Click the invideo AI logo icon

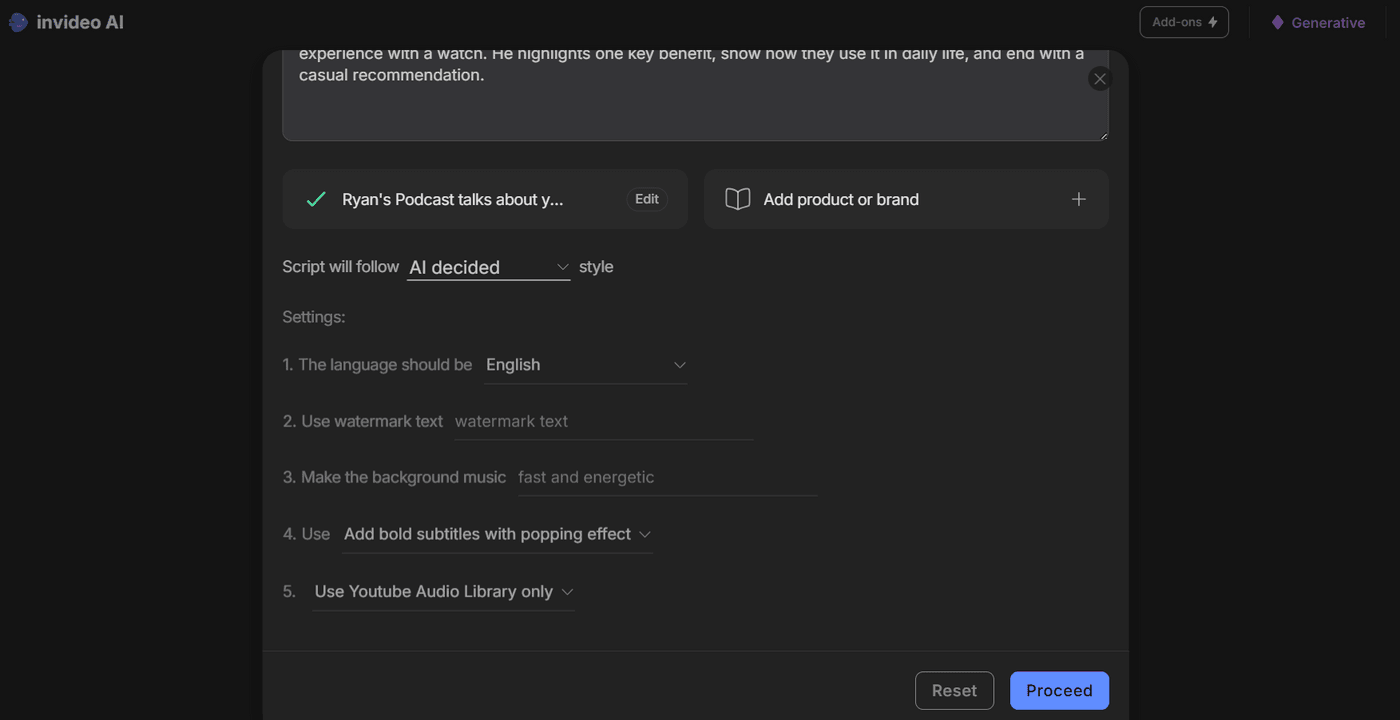tap(18, 22)
